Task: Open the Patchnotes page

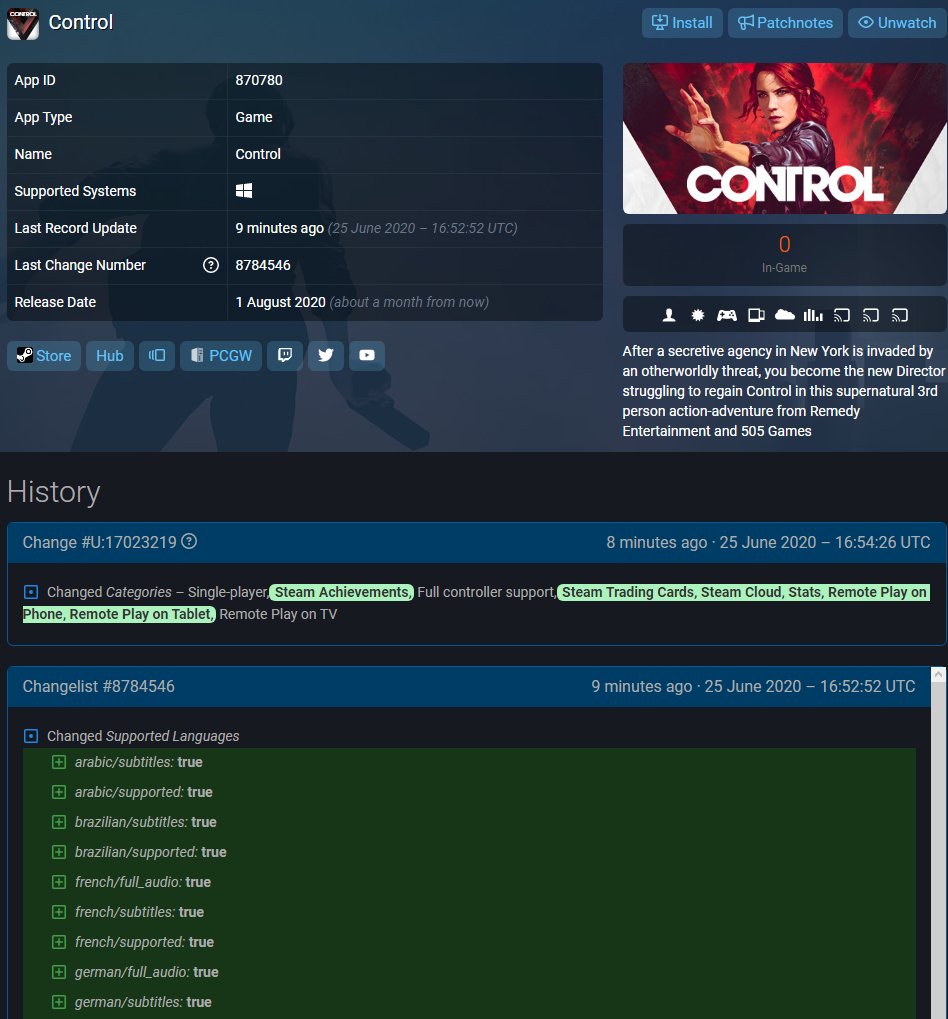Action: point(785,23)
